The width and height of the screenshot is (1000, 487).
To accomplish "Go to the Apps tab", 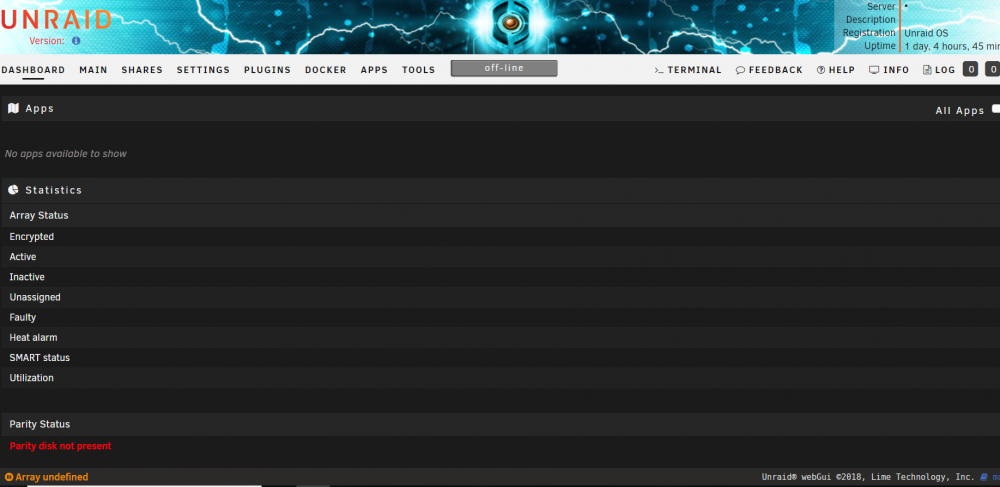I will coord(374,70).
